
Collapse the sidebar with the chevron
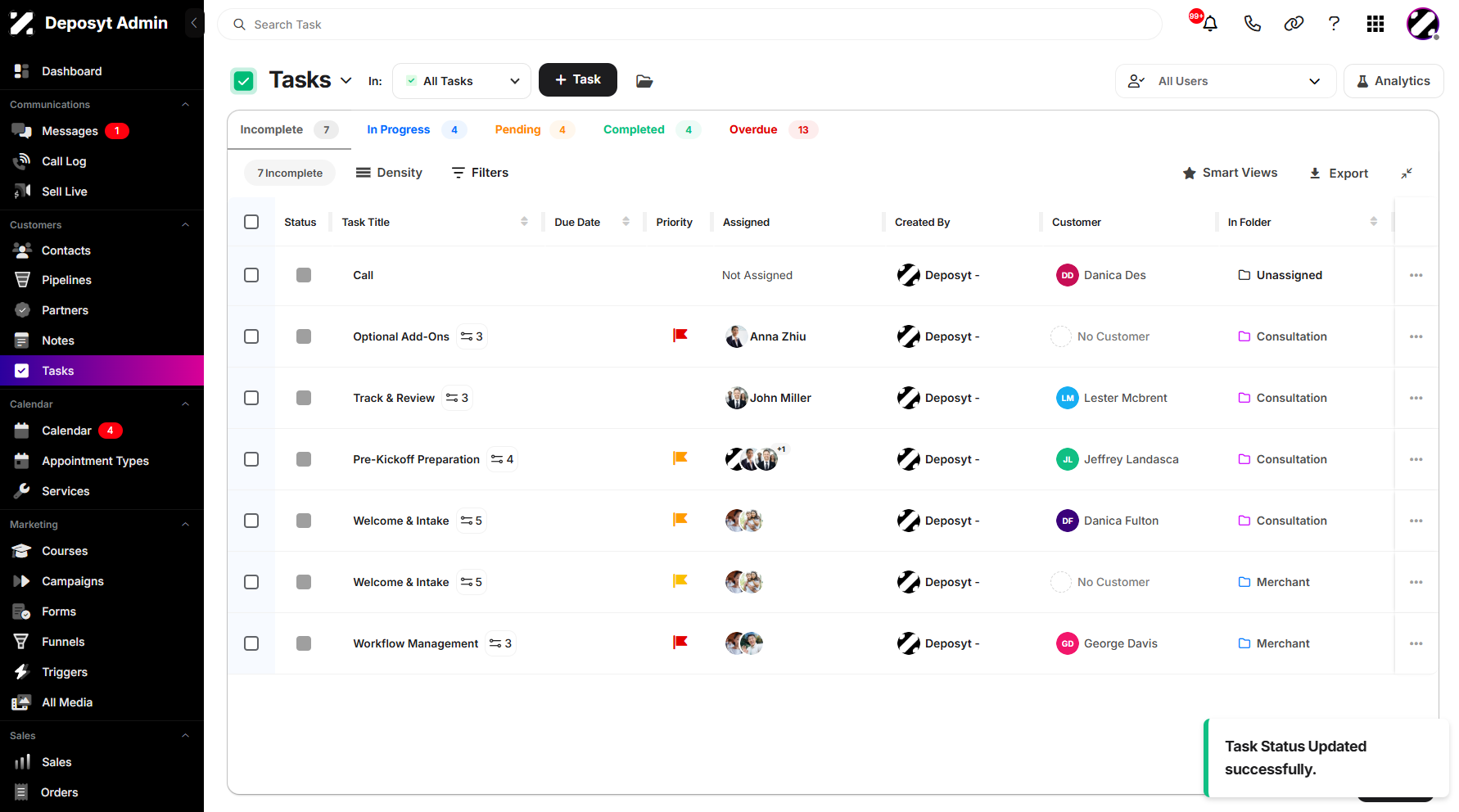click(x=194, y=23)
